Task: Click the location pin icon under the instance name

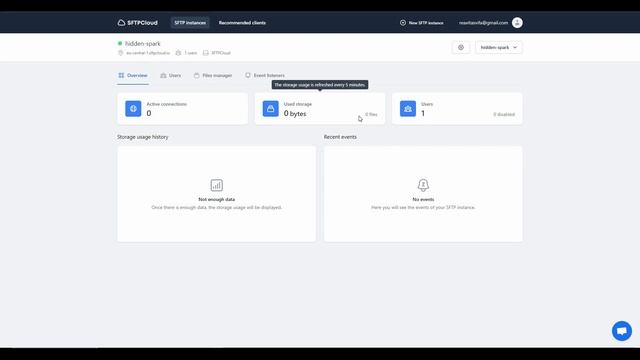Action: click(x=120, y=53)
